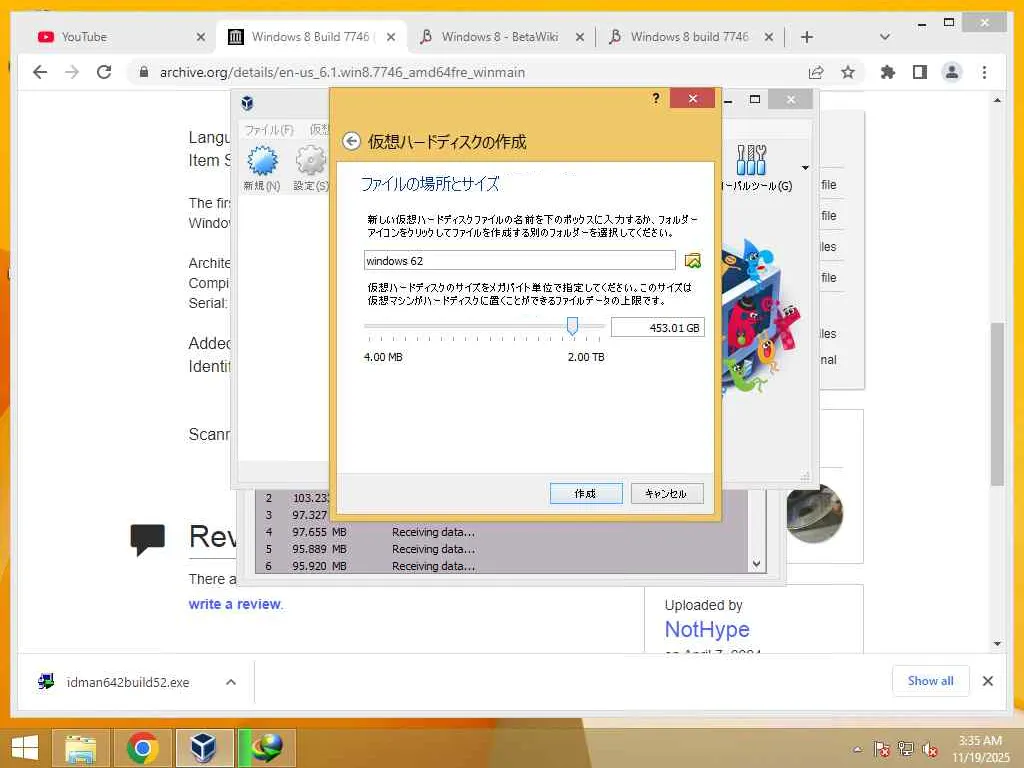1024x768 pixels.
Task: Click Chrome browser back arrow
Action: [x=40, y=72]
